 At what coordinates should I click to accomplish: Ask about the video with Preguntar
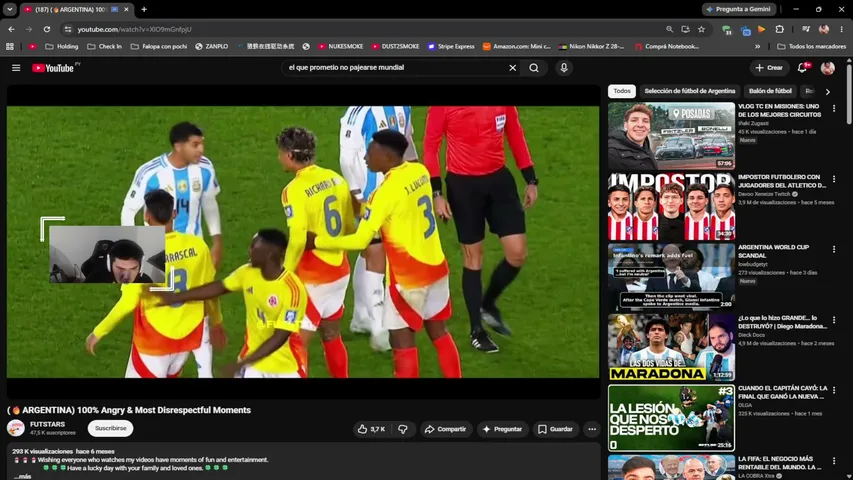[x=502, y=429]
